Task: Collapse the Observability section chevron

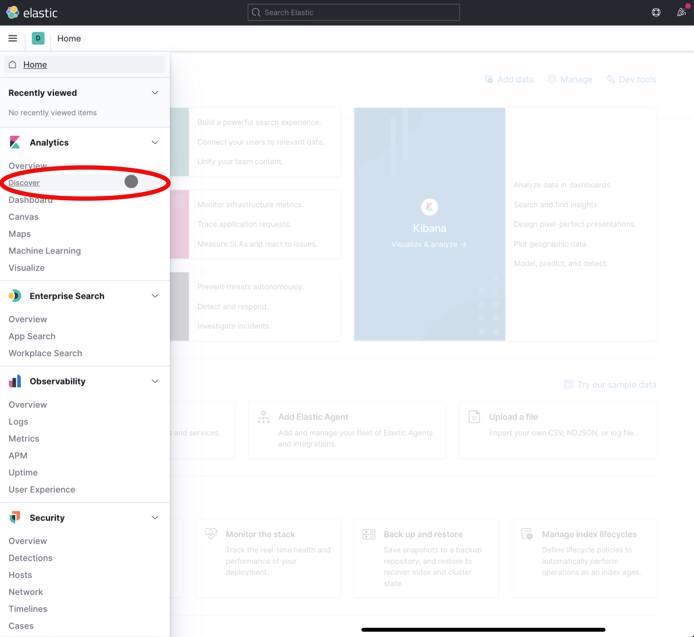Action: [x=154, y=381]
